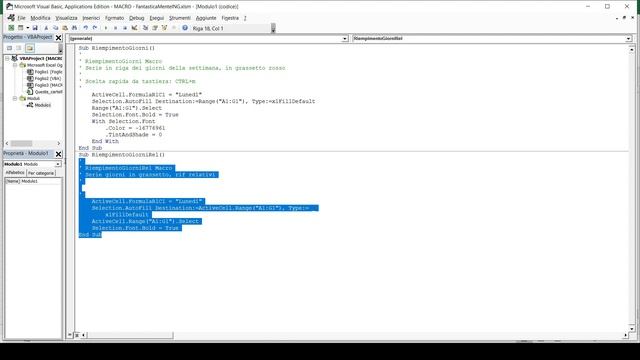Image resolution: width=640 pixels, height=360 pixels.
Task: Open the Visualizza menu
Action: (66, 18)
